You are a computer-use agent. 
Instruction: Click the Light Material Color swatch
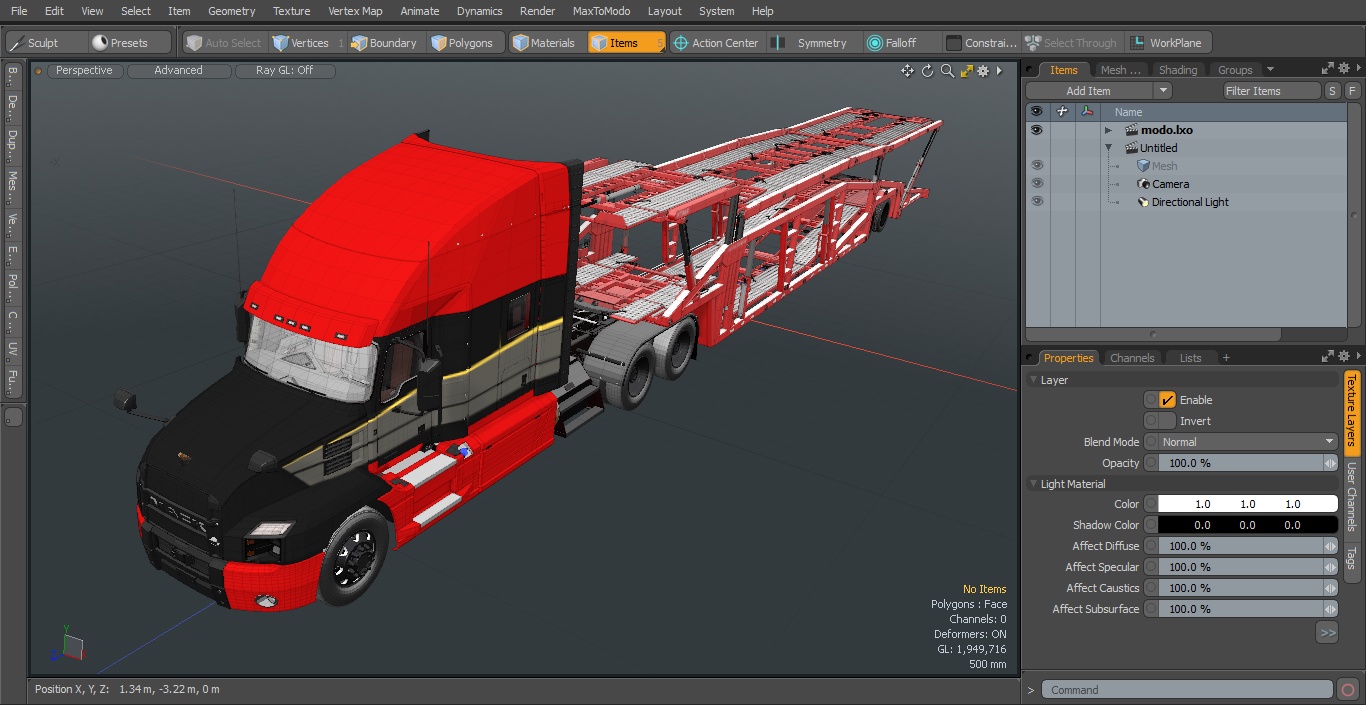(x=1248, y=504)
